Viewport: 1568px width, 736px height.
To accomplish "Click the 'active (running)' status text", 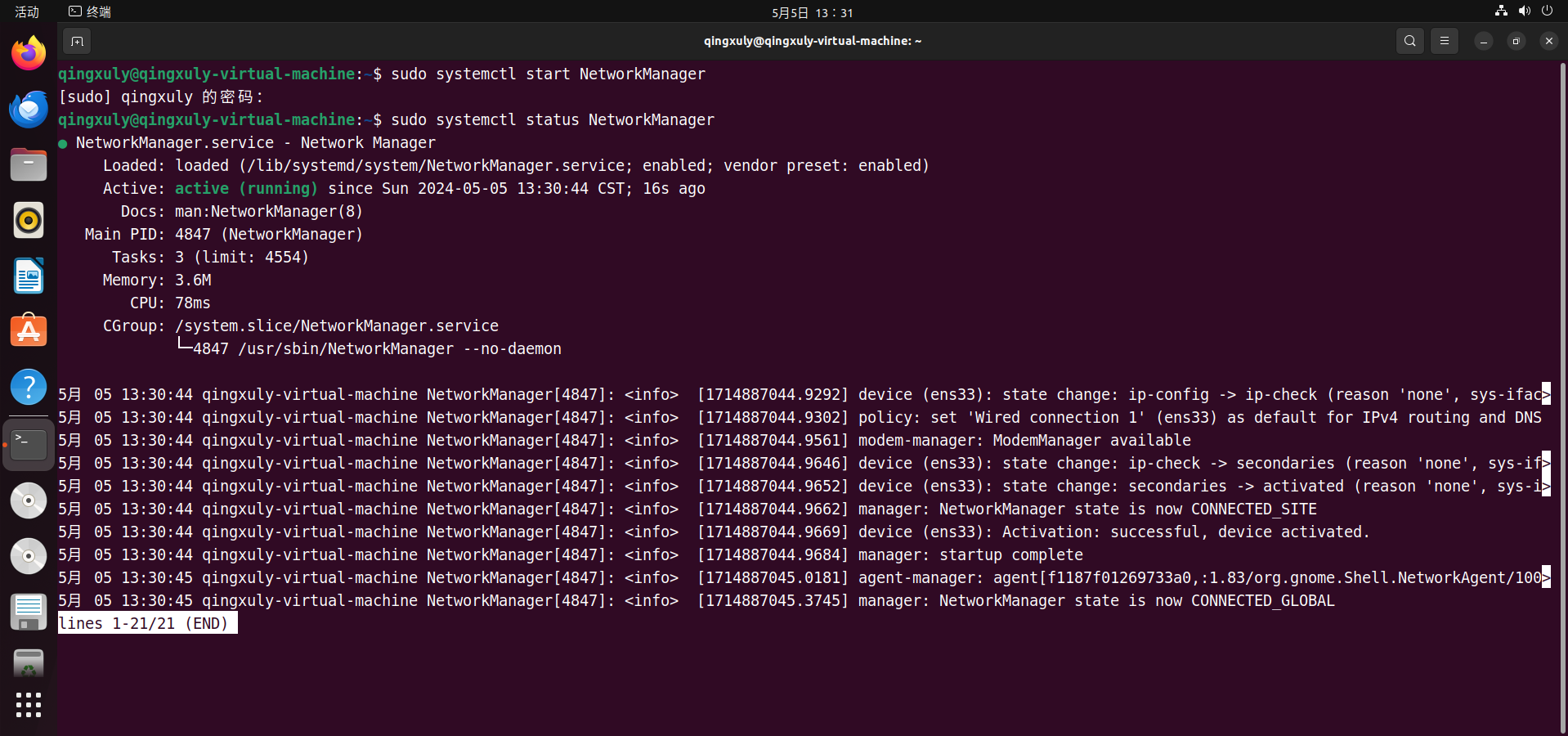I will click(246, 189).
